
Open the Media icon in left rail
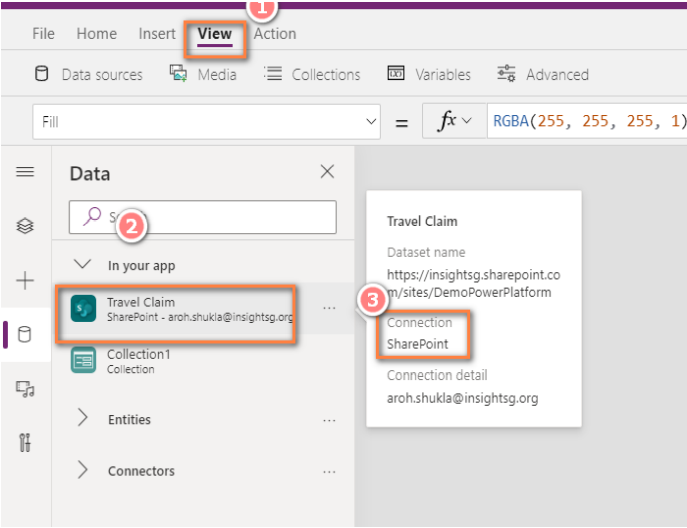(25, 389)
